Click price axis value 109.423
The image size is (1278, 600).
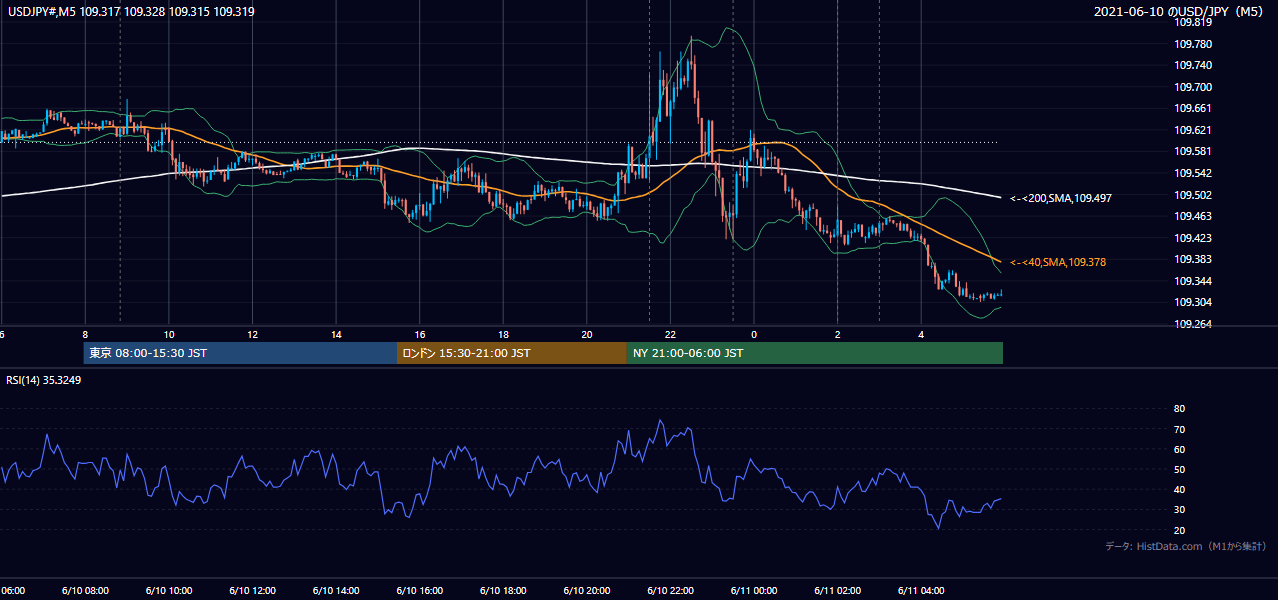pyautogui.click(x=1193, y=238)
